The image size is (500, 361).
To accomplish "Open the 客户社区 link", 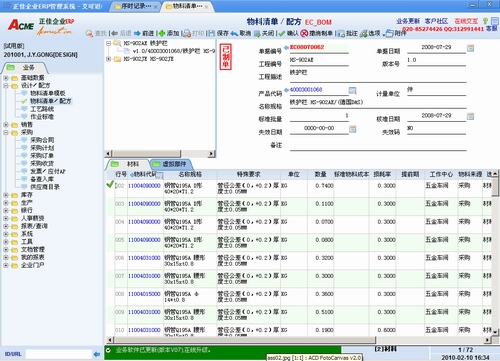I will [436, 21].
